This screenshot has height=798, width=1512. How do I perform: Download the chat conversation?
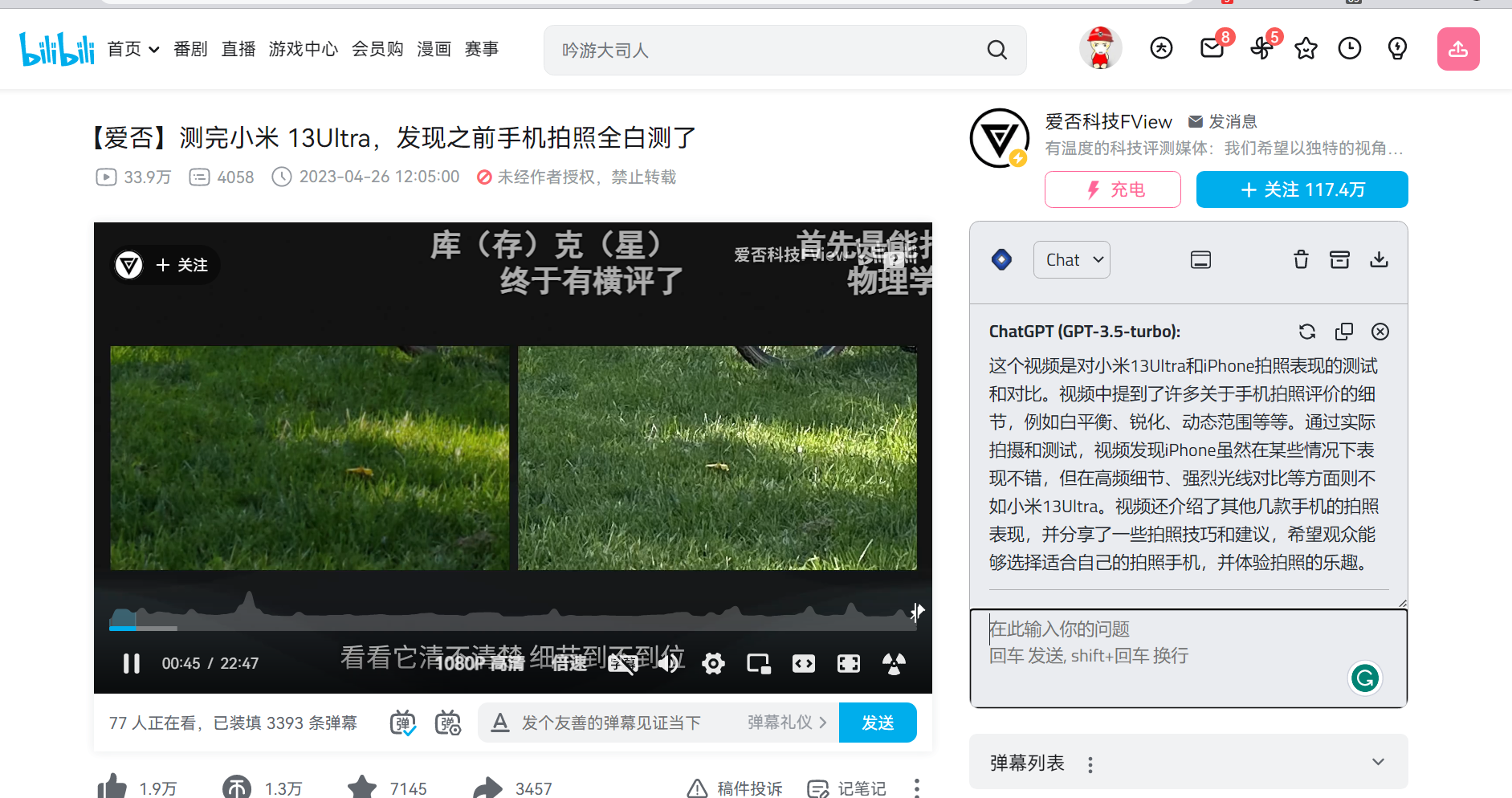(x=1379, y=259)
